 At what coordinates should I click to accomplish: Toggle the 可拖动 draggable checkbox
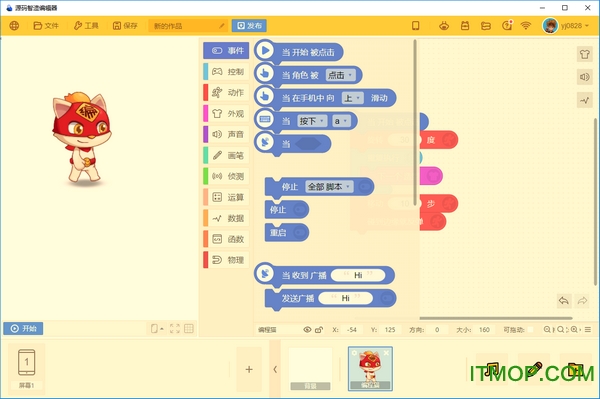coord(530,329)
